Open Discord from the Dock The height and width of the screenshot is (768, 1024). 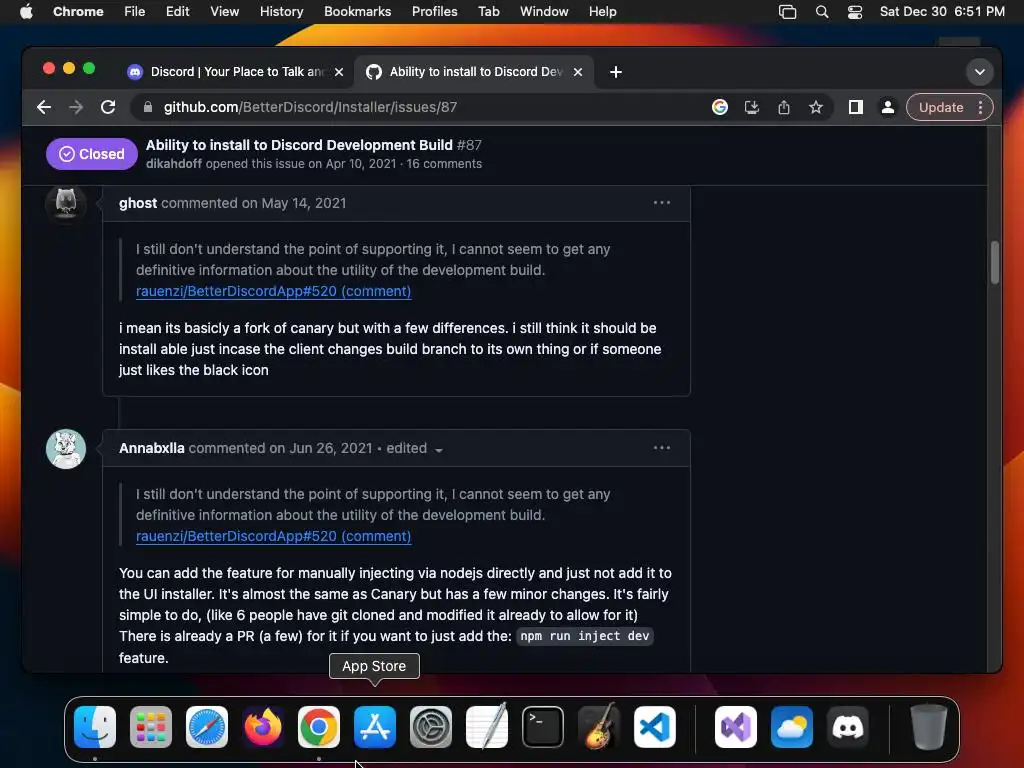coord(848,727)
